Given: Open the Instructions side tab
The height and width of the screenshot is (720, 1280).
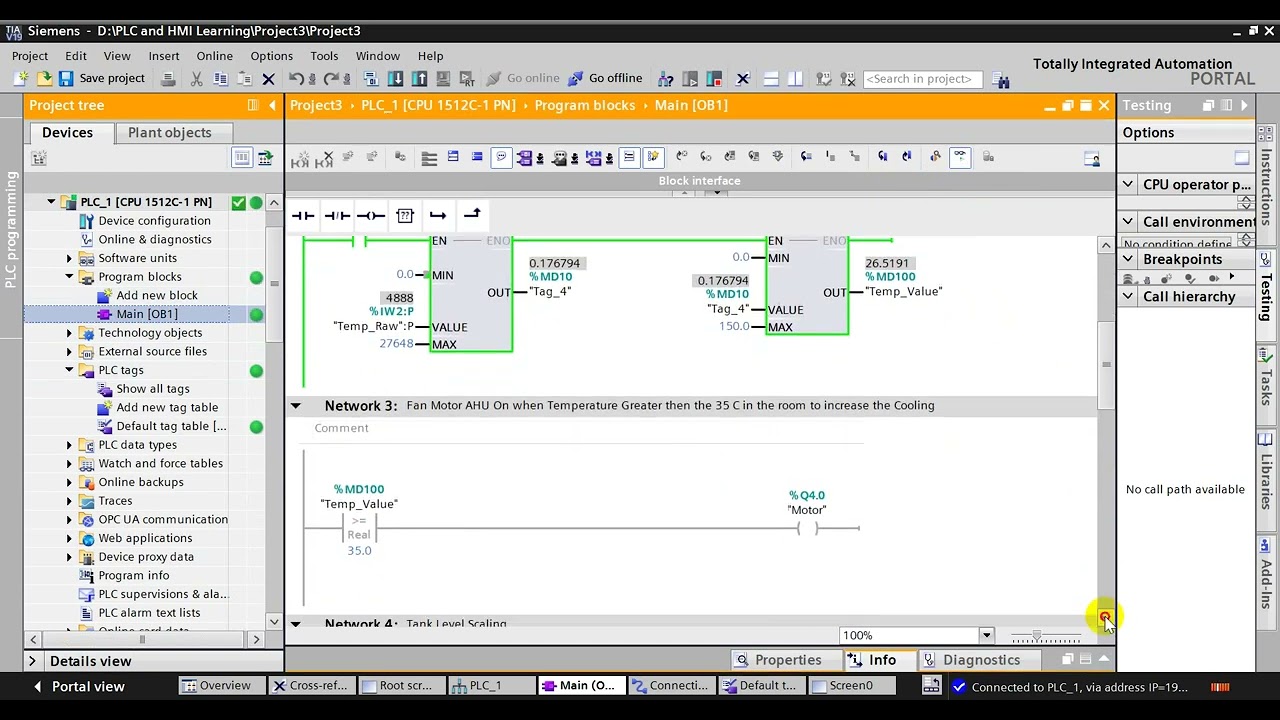Looking at the screenshot, I should click(1266, 182).
